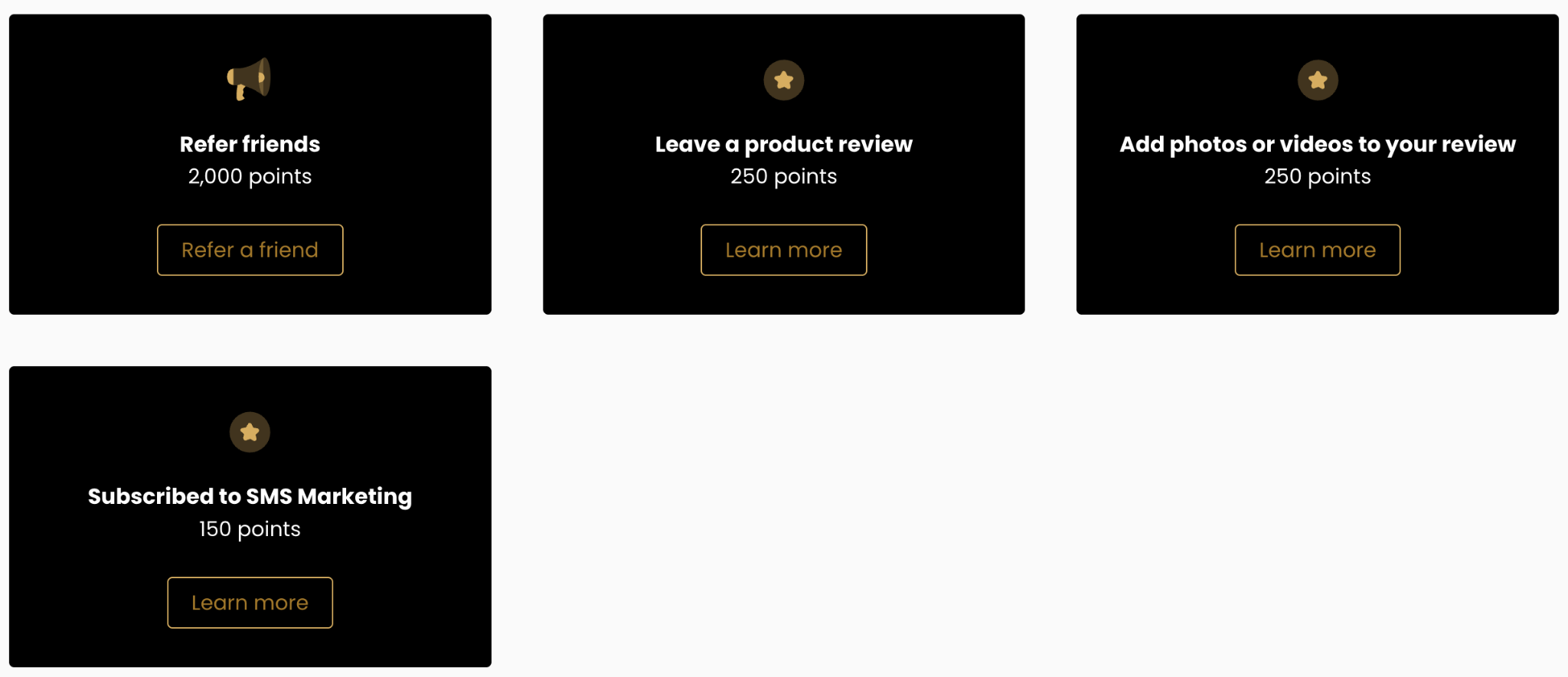Click the 2,000 points text

coord(250,176)
